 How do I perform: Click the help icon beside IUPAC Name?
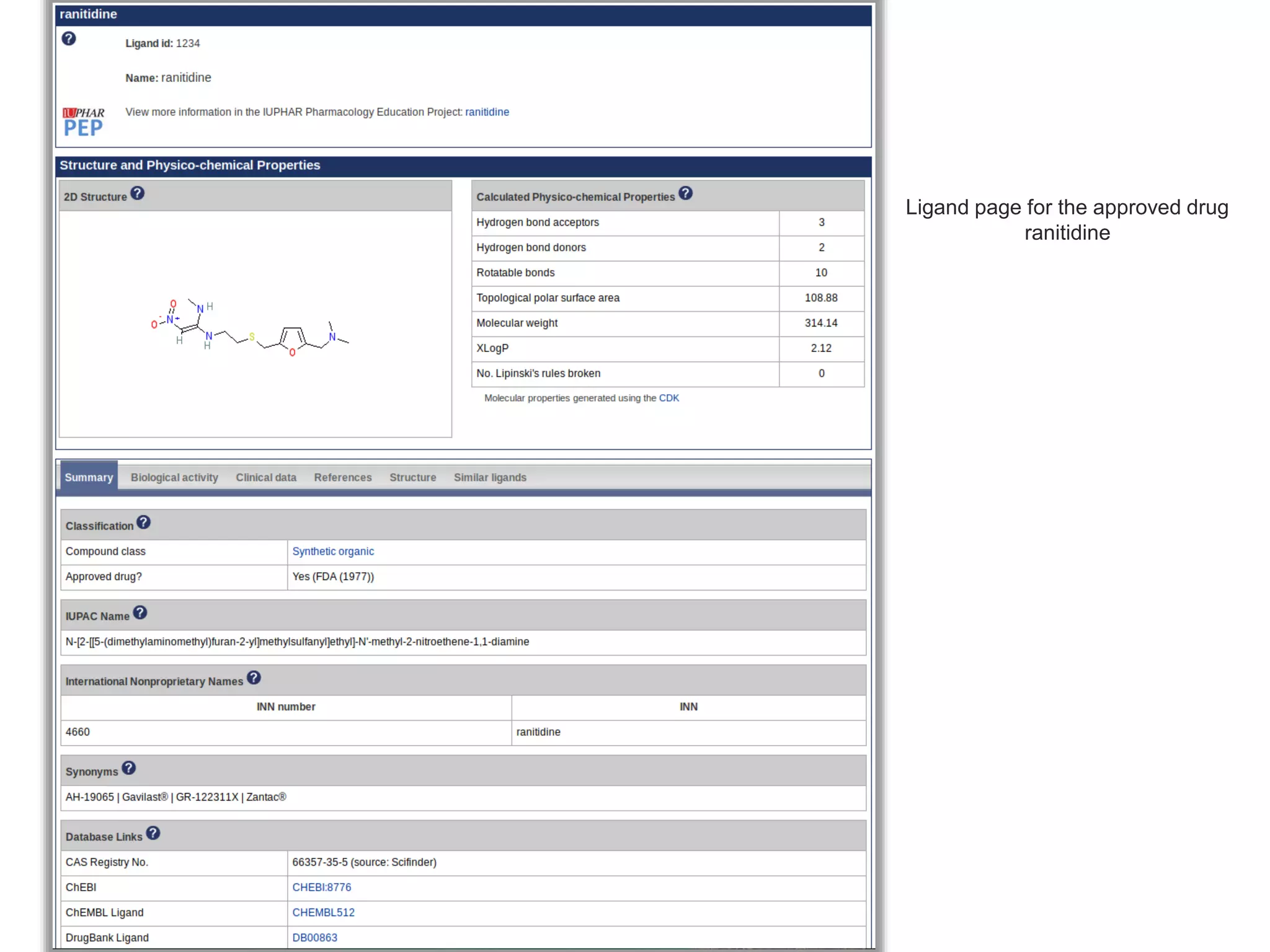(140, 613)
